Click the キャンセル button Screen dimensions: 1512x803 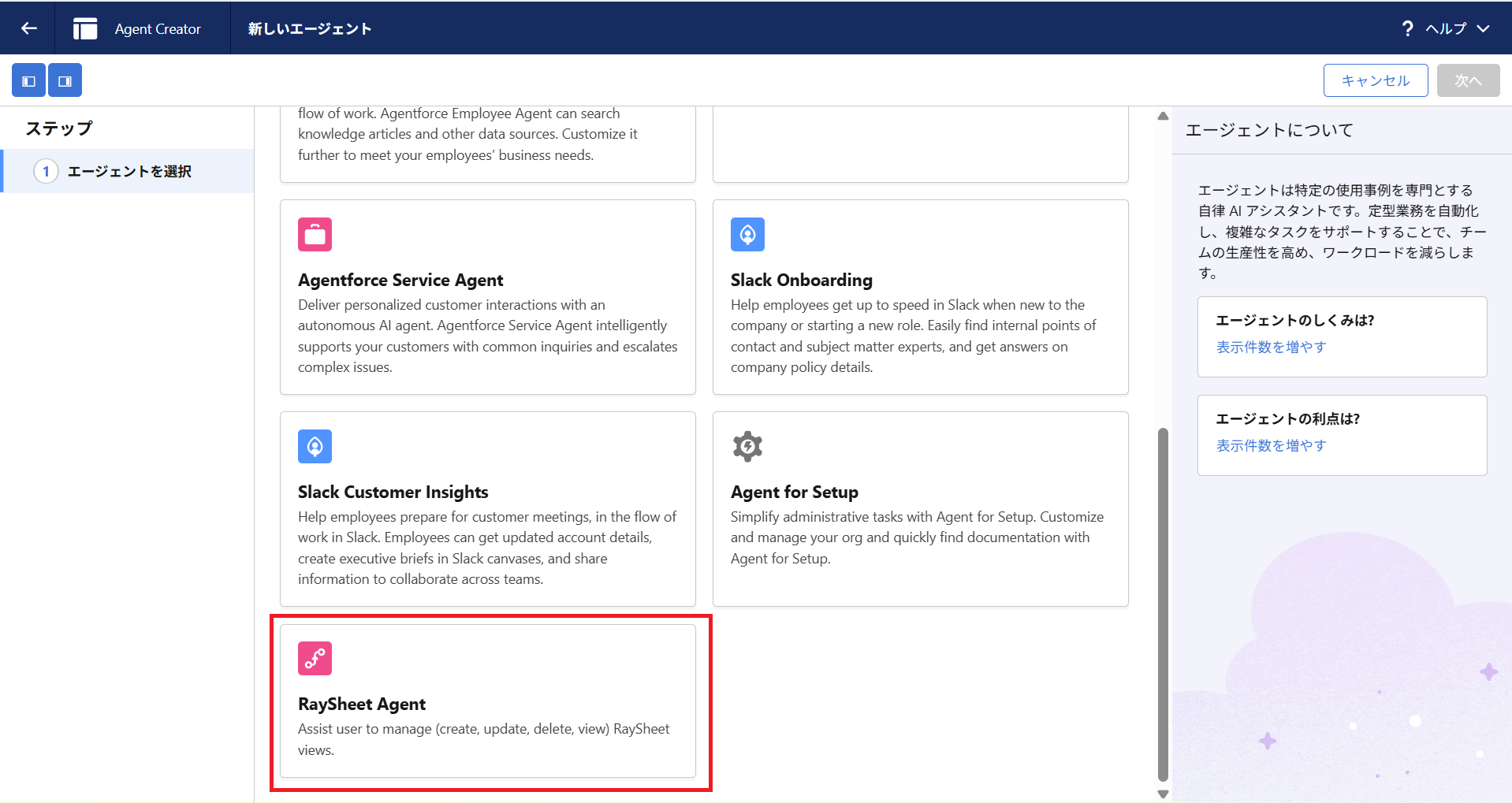pos(1375,80)
